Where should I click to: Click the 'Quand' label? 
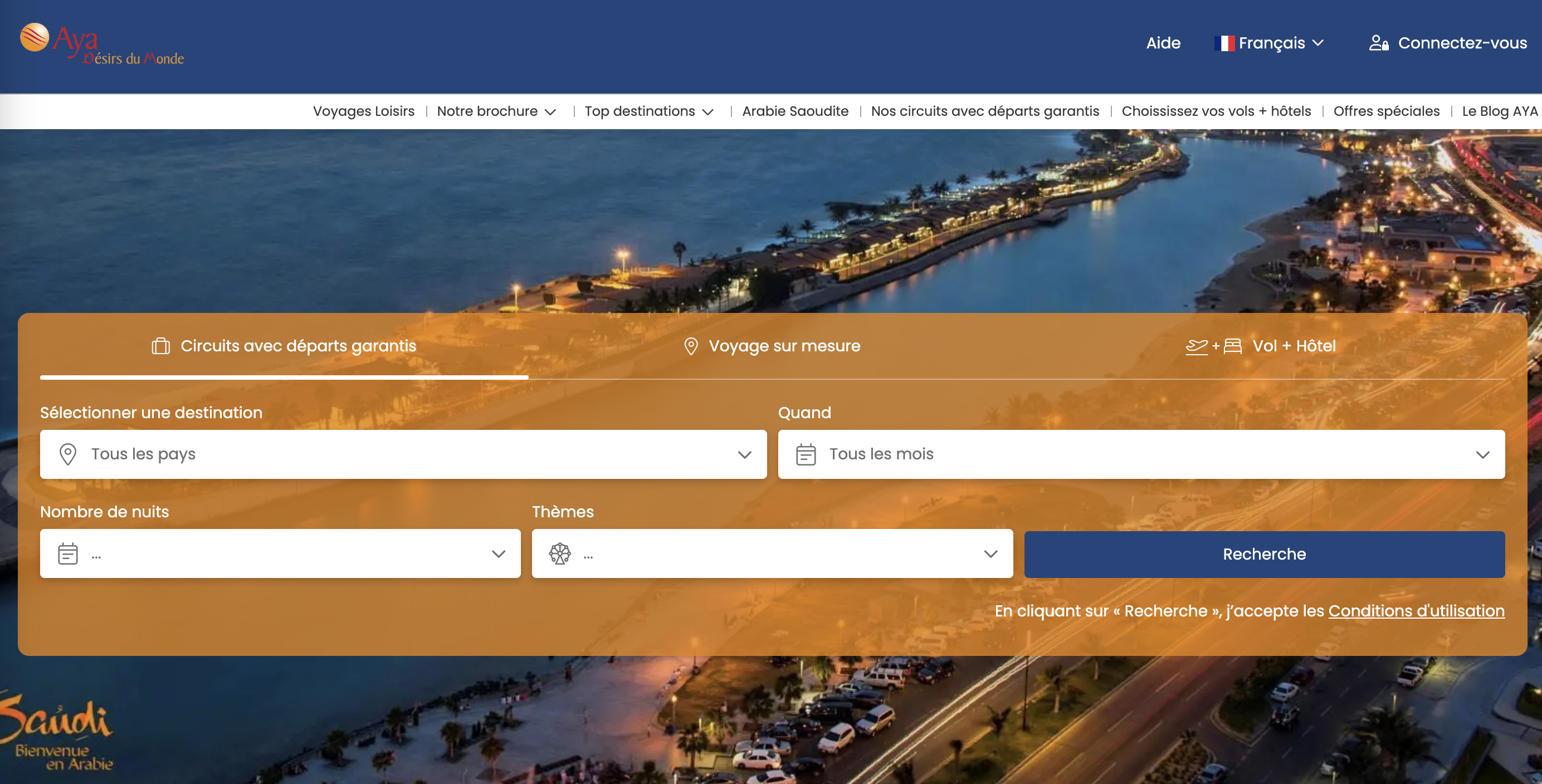pos(804,413)
